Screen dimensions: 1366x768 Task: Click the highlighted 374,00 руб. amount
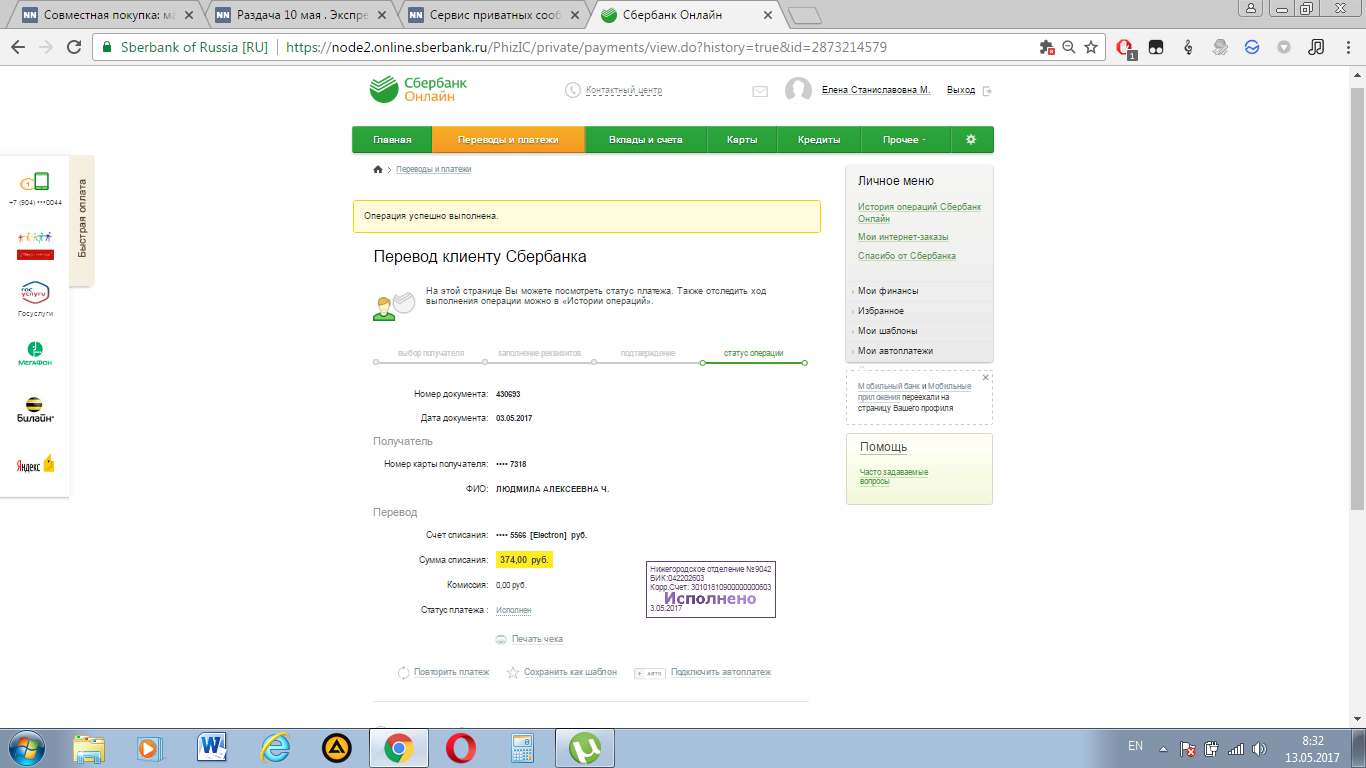[x=524, y=560]
